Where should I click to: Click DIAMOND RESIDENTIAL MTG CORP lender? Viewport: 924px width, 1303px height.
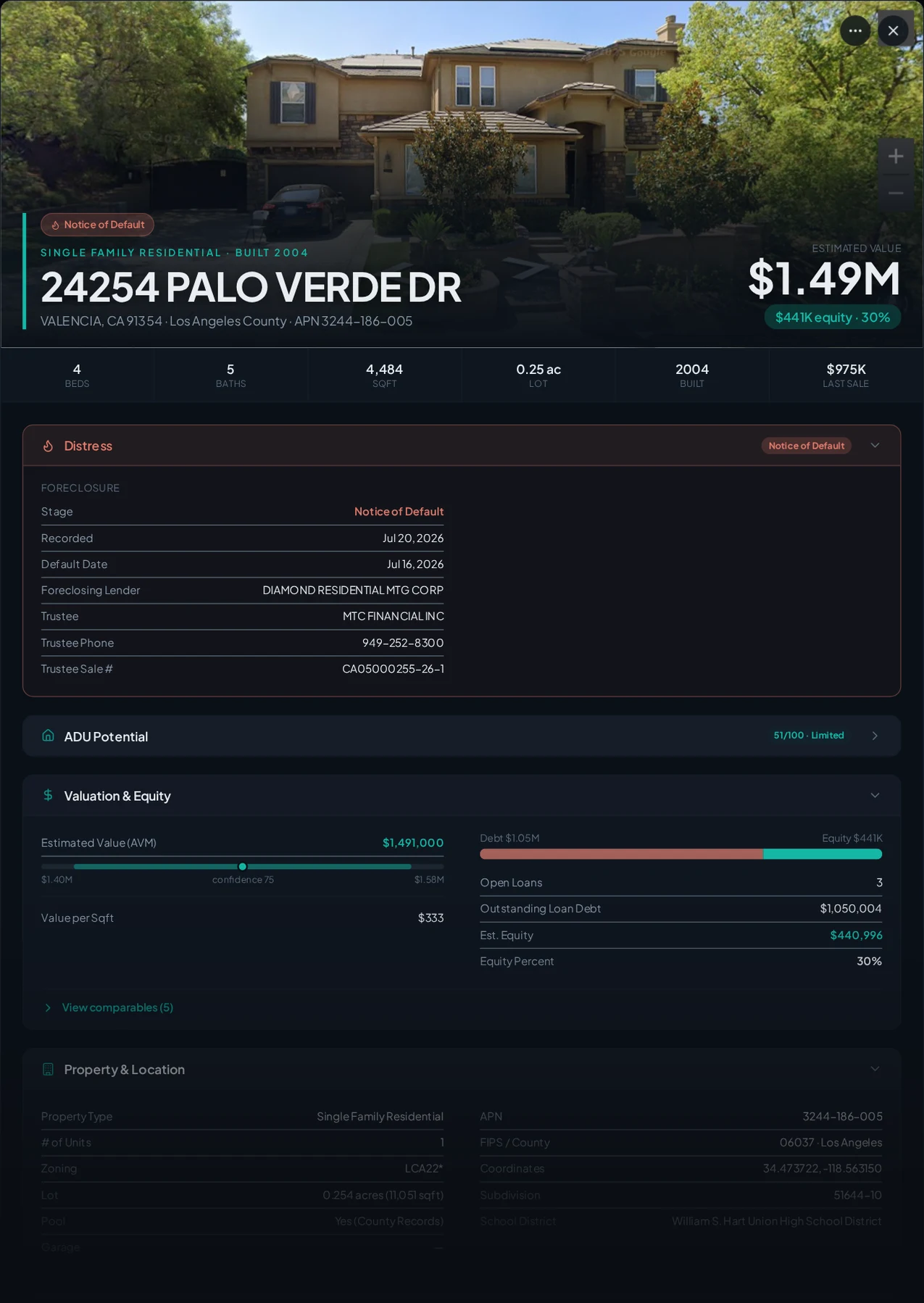[353, 591]
